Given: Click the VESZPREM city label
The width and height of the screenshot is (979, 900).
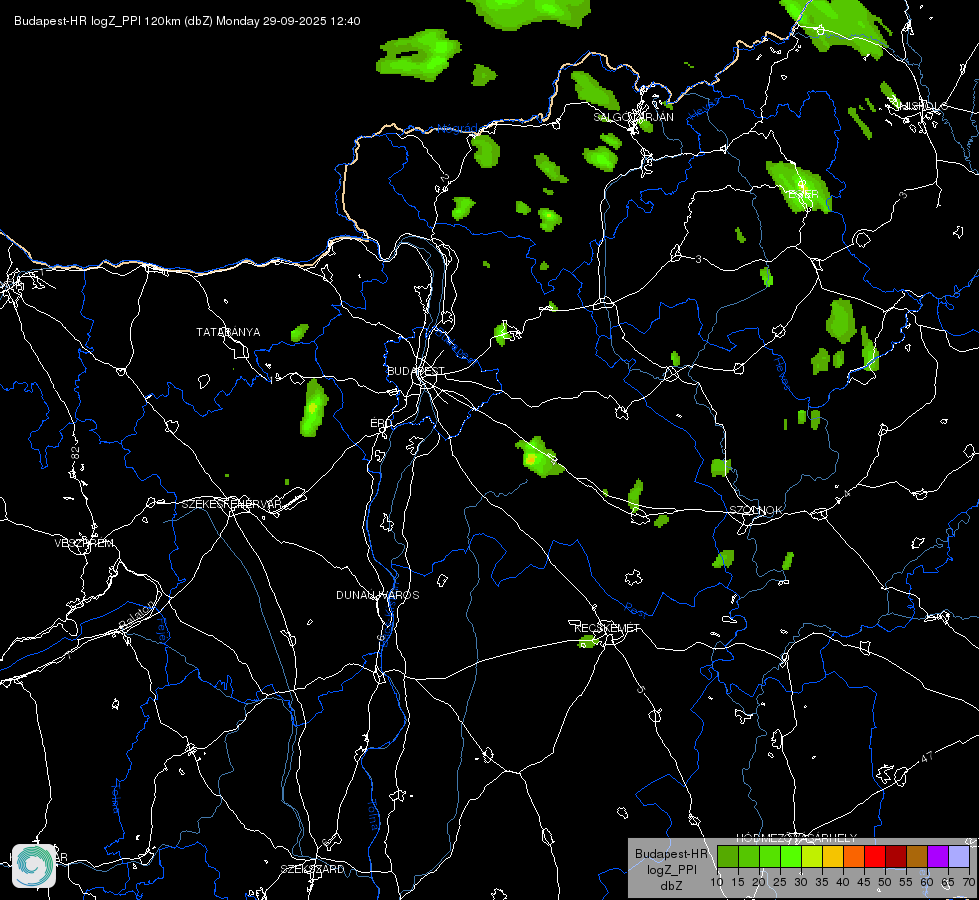Looking at the screenshot, I should pos(84,543).
